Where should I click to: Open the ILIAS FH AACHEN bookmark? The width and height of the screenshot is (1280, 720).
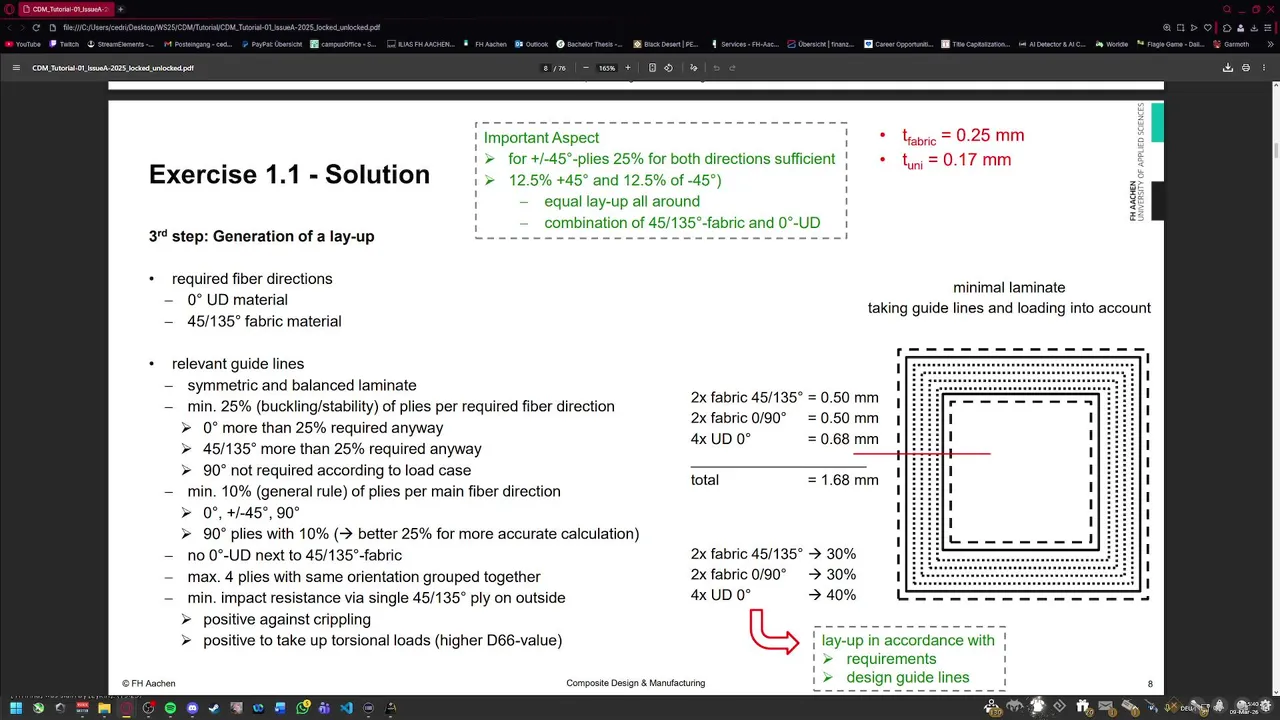pos(419,44)
